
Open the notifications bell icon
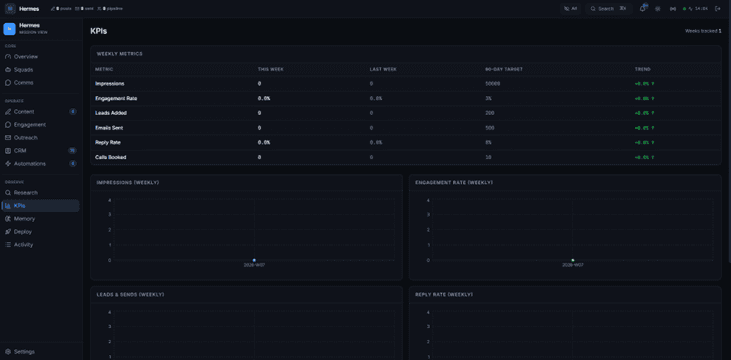pyautogui.click(x=642, y=8)
